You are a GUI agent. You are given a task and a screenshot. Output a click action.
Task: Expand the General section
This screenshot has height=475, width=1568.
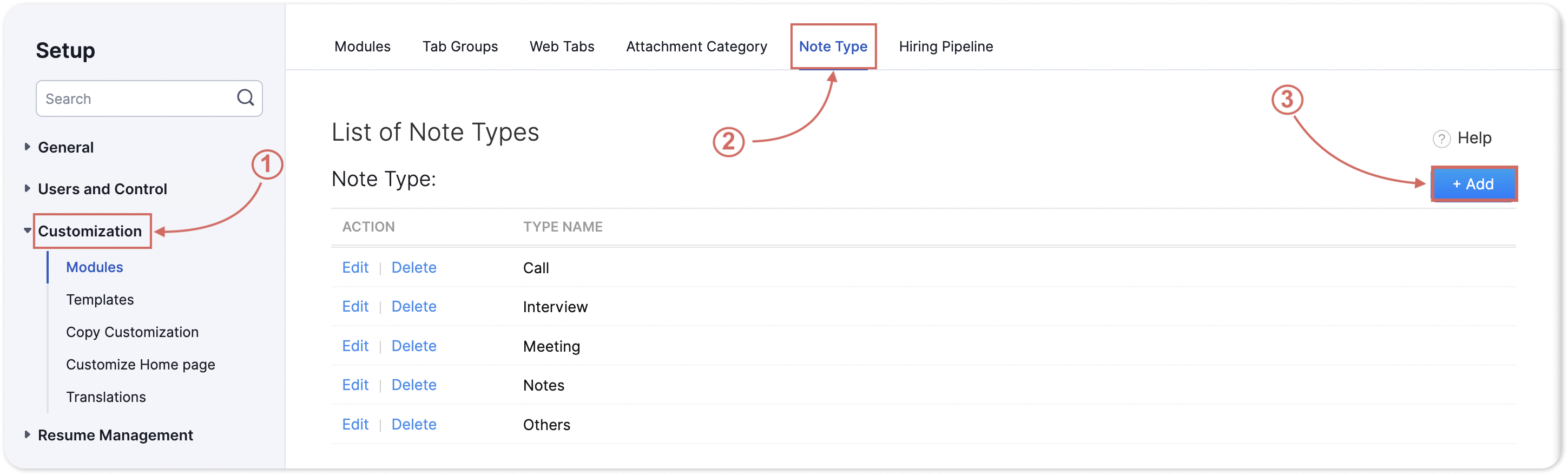point(65,147)
